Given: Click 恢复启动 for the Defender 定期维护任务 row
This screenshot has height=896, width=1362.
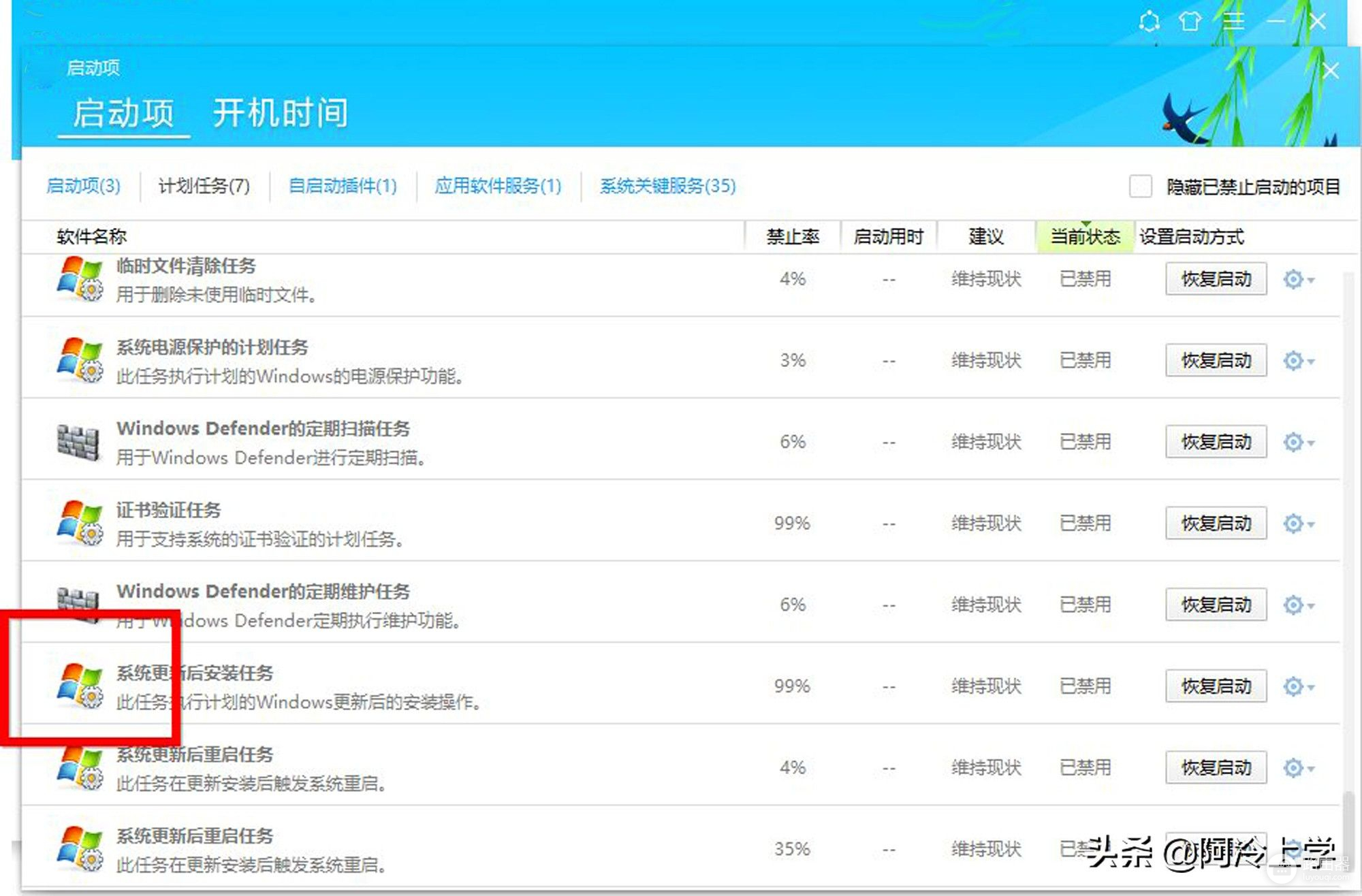Looking at the screenshot, I should [1216, 605].
